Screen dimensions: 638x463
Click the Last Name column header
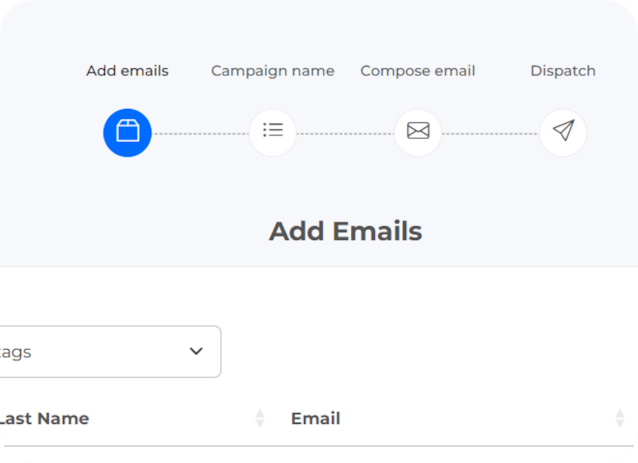pos(45,419)
